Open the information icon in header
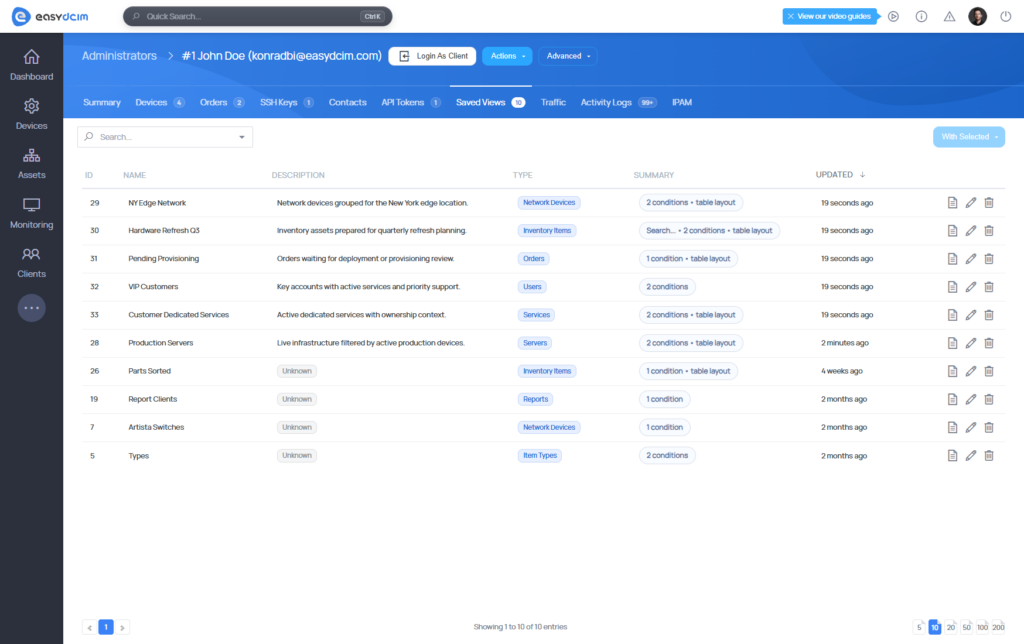The width and height of the screenshot is (1024, 644). click(921, 16)
